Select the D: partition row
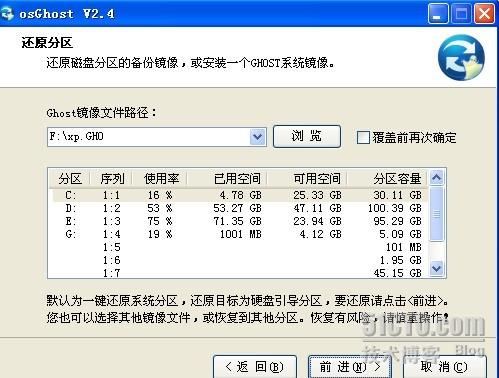Screen dimensions: 499x378 pyautogui.click(x=238, y=208)
